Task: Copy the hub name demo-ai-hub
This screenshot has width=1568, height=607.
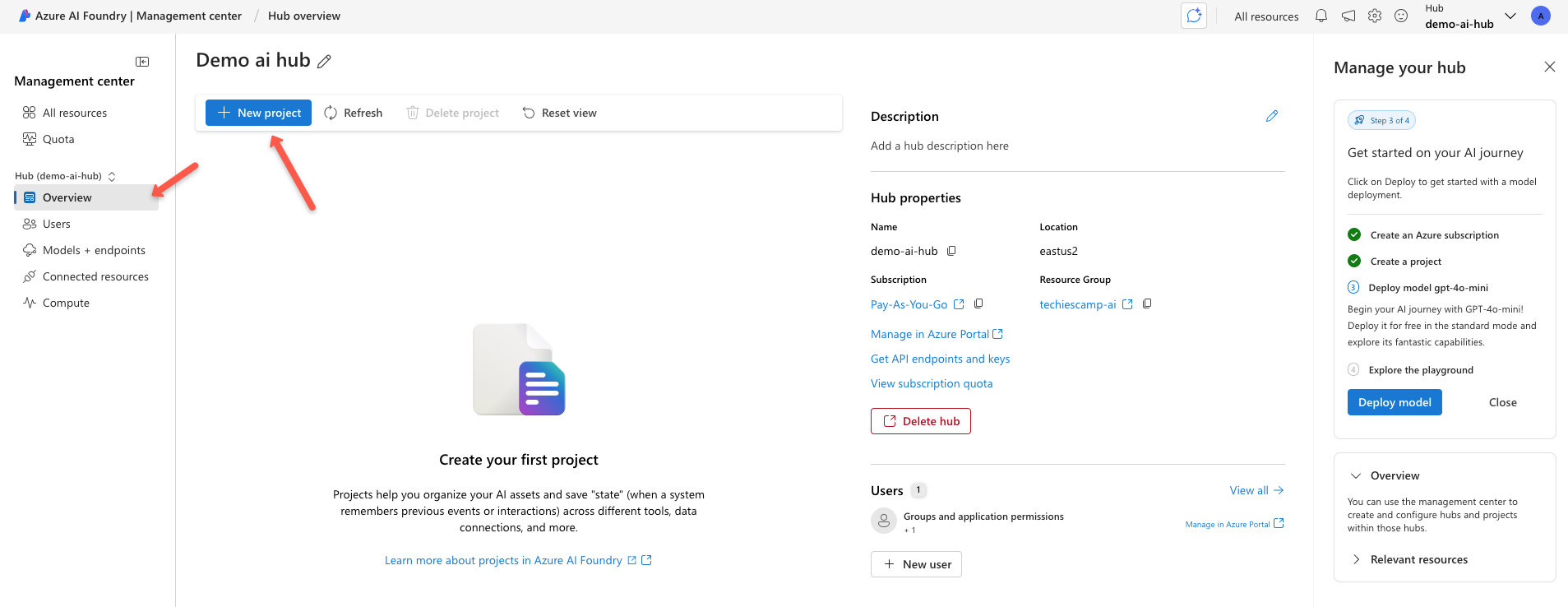Action: click(951, 251)
